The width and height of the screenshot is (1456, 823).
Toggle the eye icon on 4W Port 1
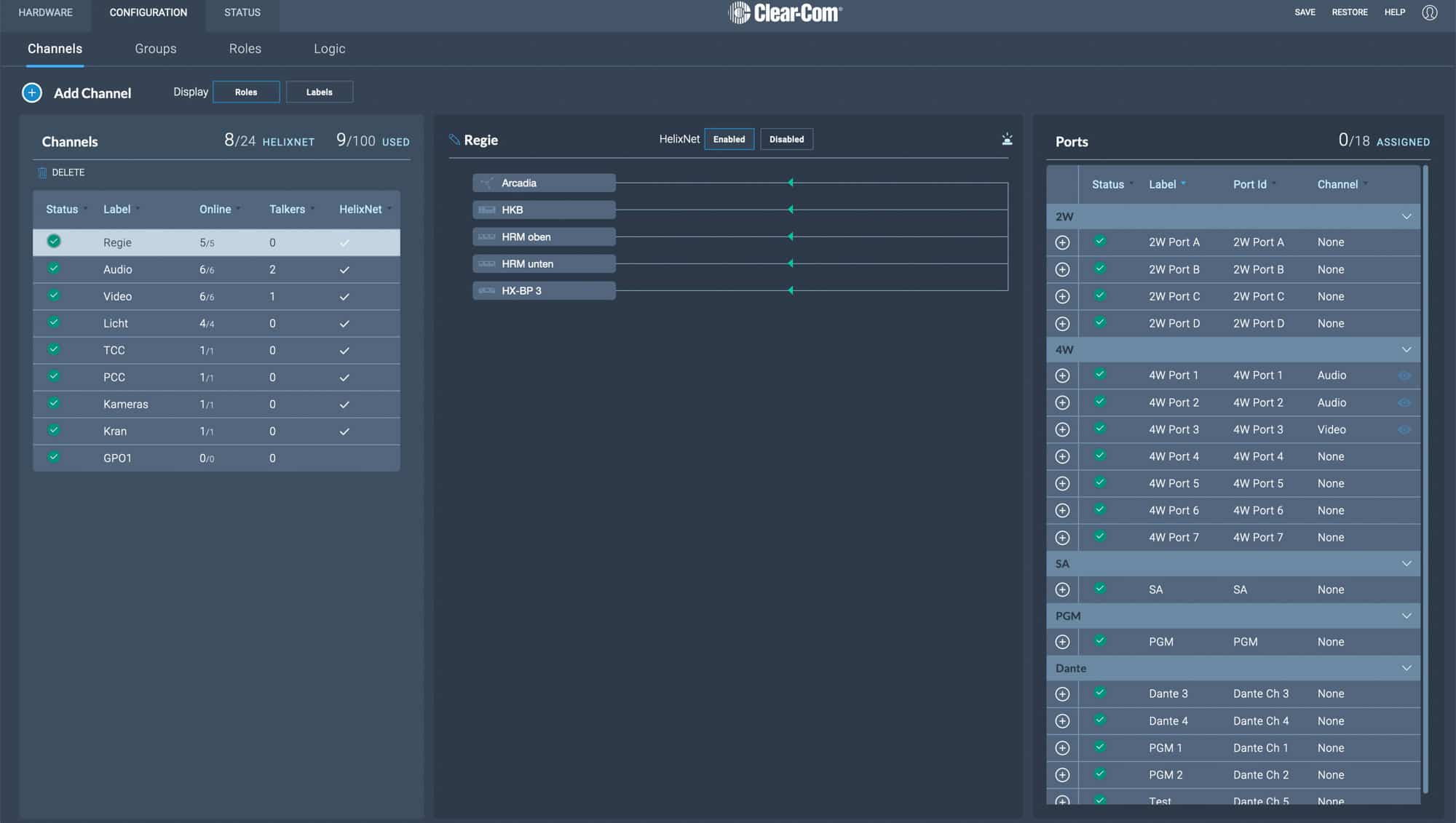(1404, 375)
